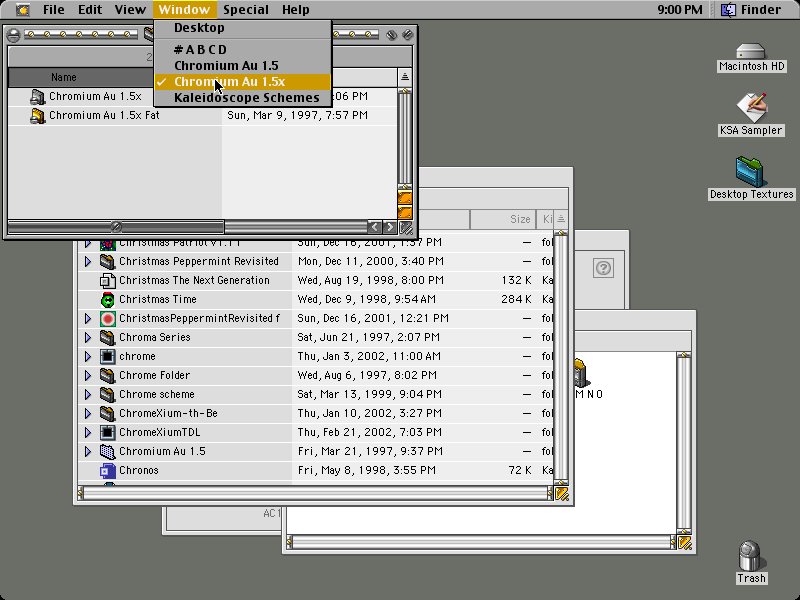Screen dimensions: 800x600
Task: Toggle sort order button beside the Size column
Action: point(561,219)
